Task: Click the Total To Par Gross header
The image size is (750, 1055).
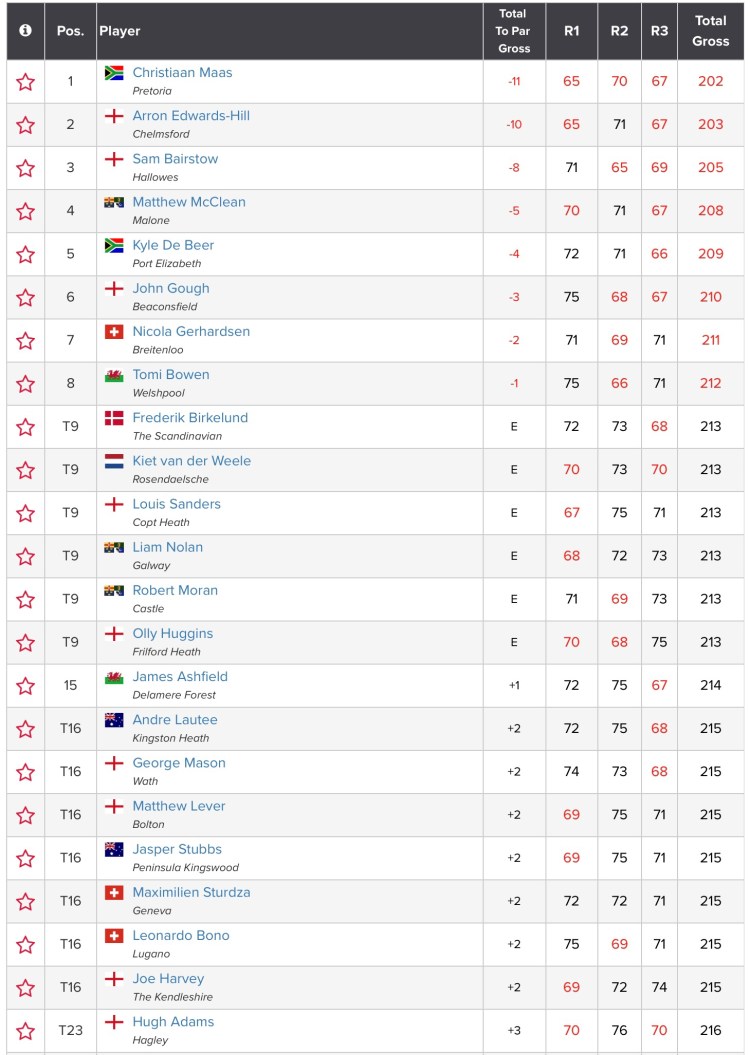Action: pyautogui.click(x=514, y=31)
